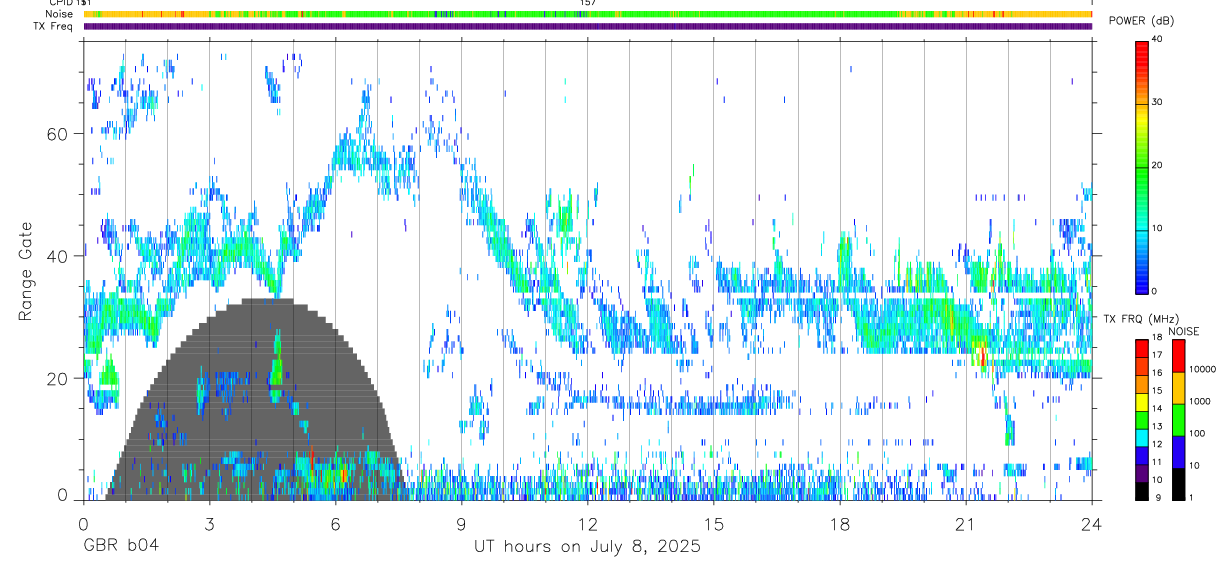Click the purple 10–11 MHz TX frequency swatch
1228x567 pixels.
1142,474
